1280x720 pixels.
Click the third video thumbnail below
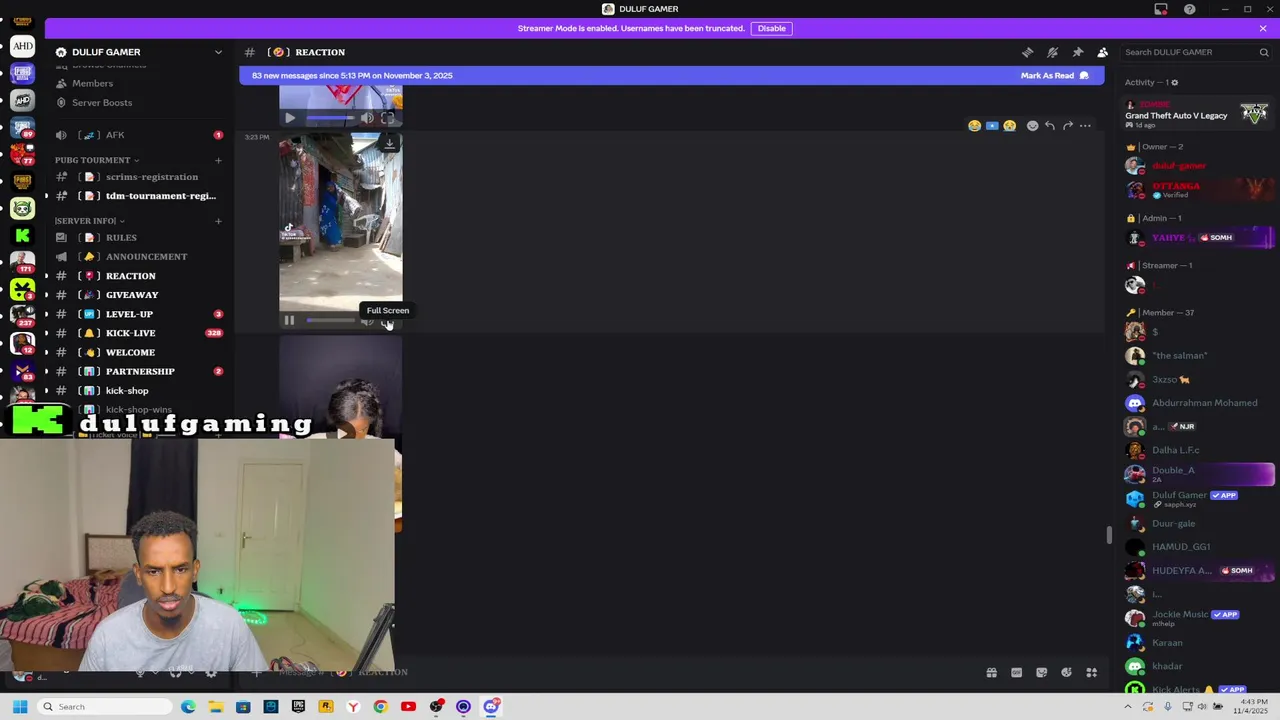tap(341, 433)
